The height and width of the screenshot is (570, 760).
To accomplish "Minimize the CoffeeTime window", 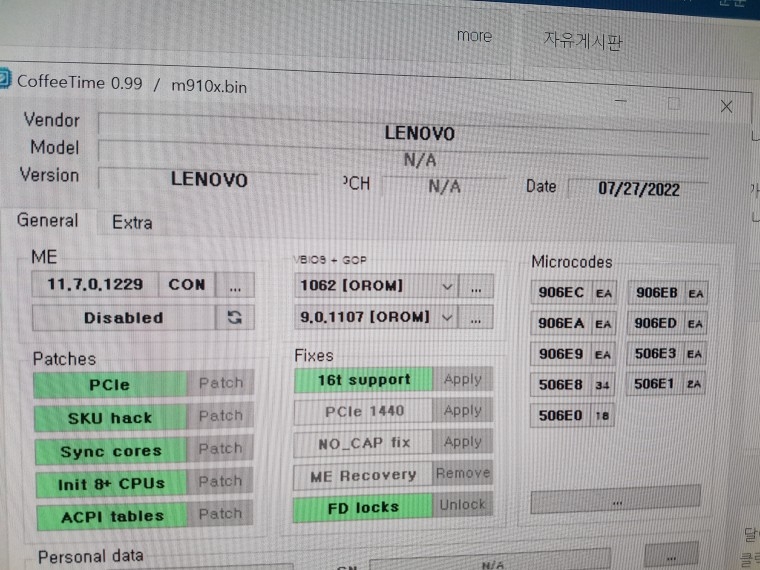I will click(620, 101).
